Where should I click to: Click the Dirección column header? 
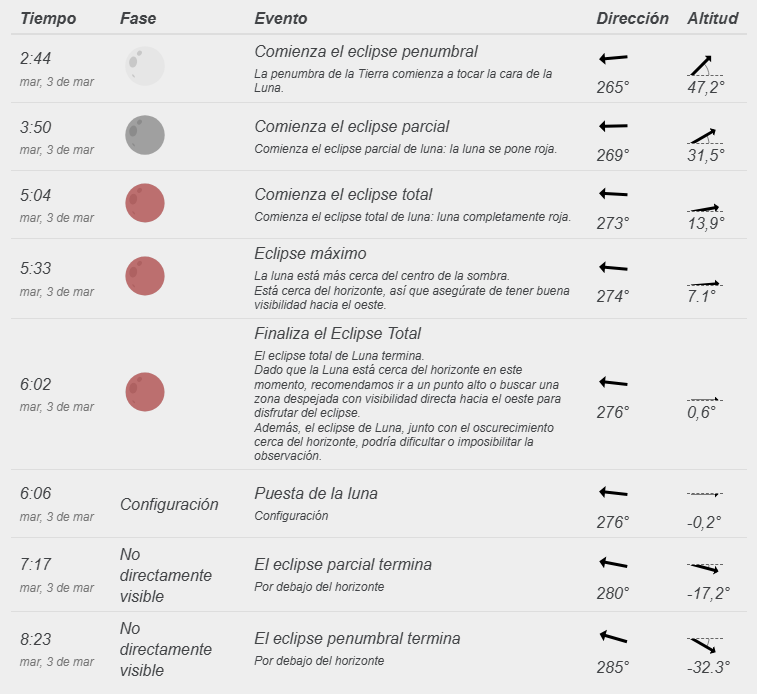coord(632,19)
